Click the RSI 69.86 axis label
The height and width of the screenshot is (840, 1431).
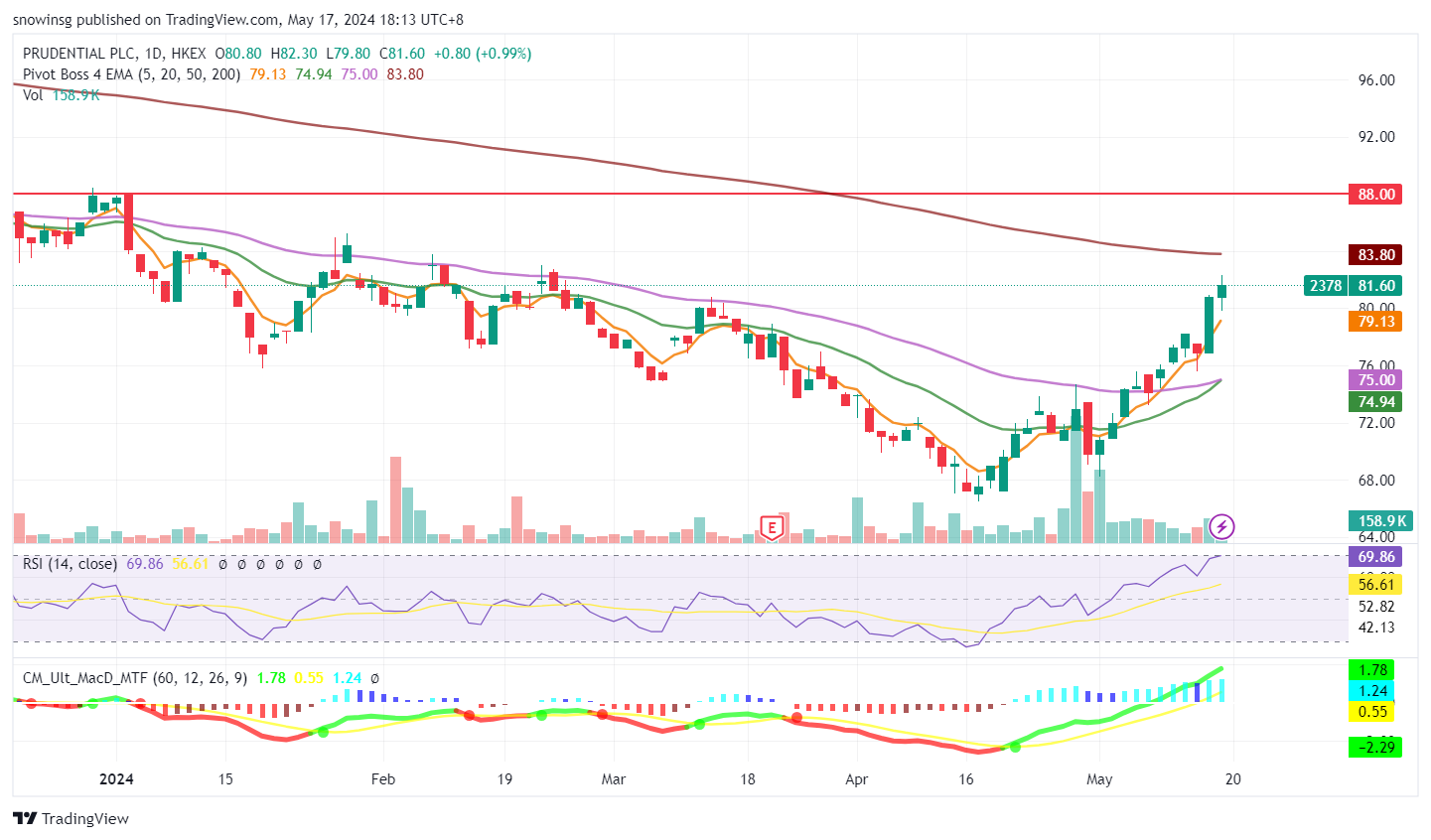coord(1375,556)
